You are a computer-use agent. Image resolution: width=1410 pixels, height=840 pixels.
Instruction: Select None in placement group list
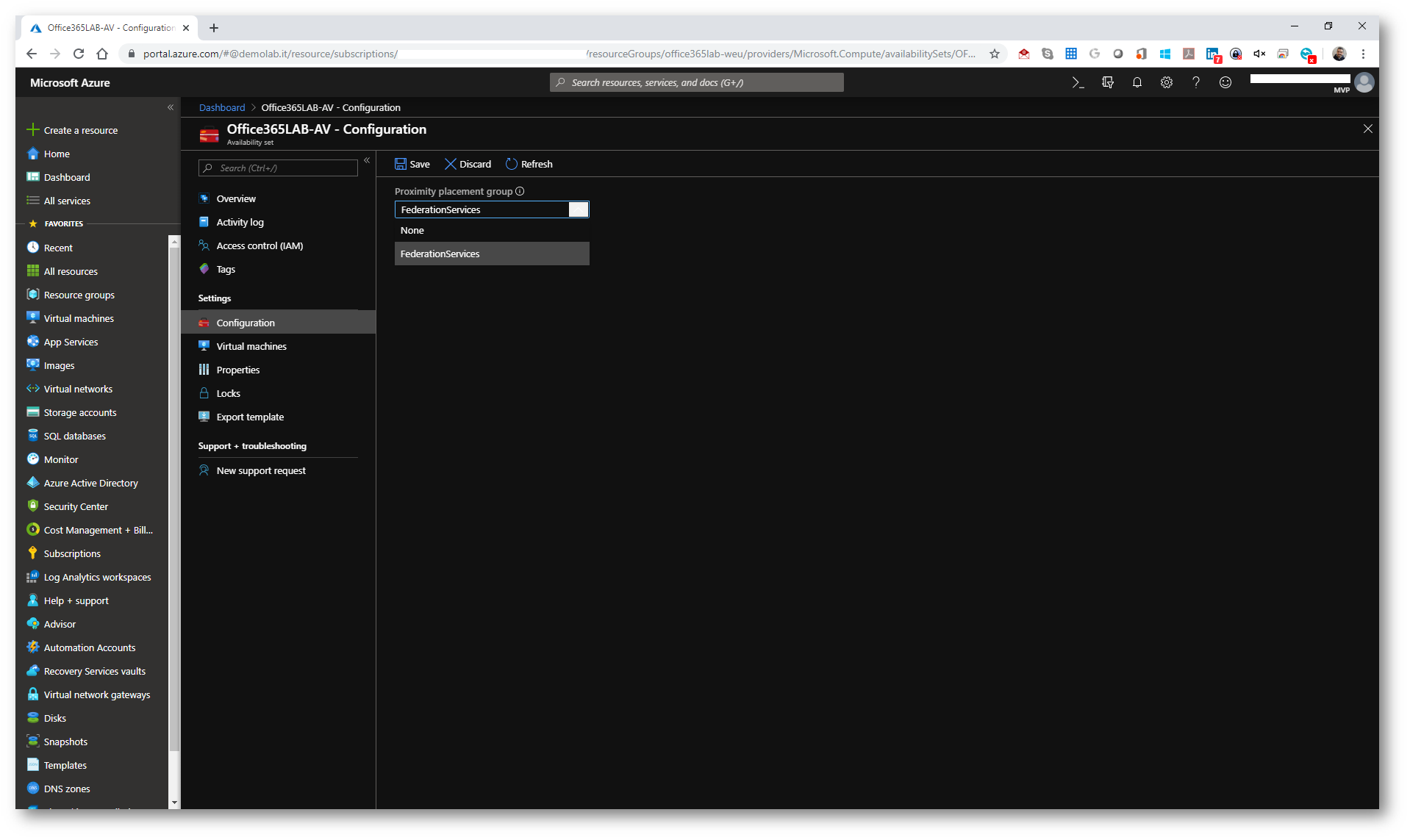pyautogui.click(x=492, y=230)
